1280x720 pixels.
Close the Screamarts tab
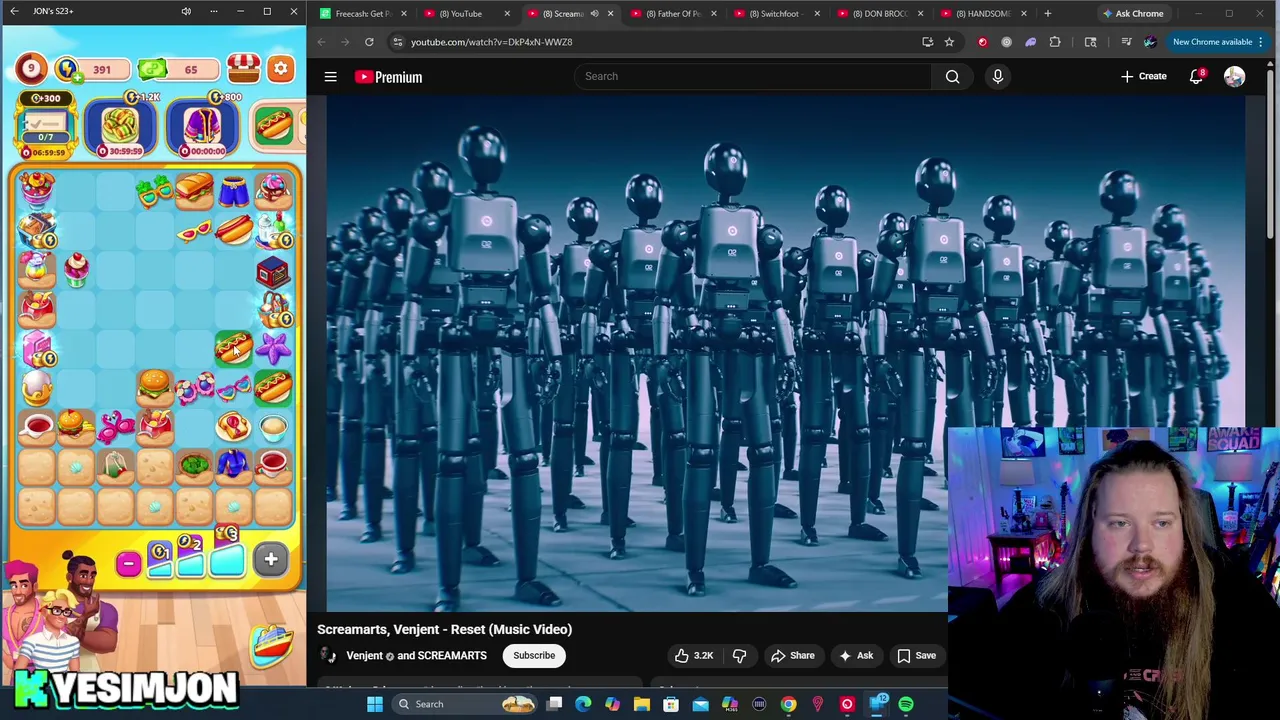610,13
